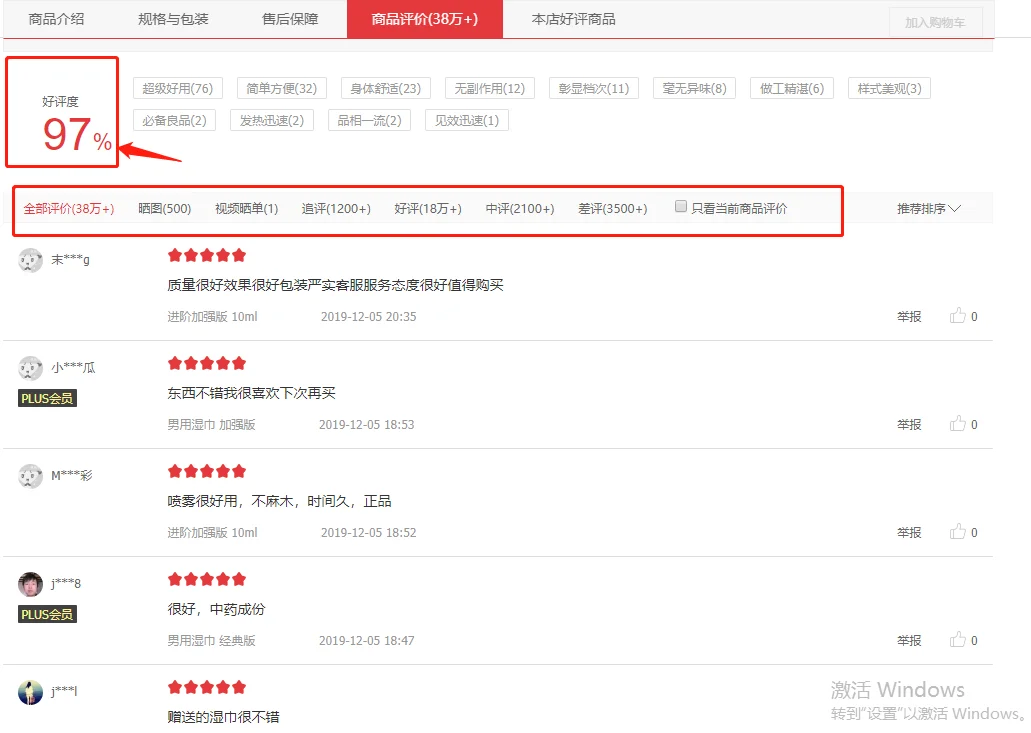Click timestamp 2019-12-05 18:47
Viewport: 1031px width, 733px height.
tap(367, 640)
